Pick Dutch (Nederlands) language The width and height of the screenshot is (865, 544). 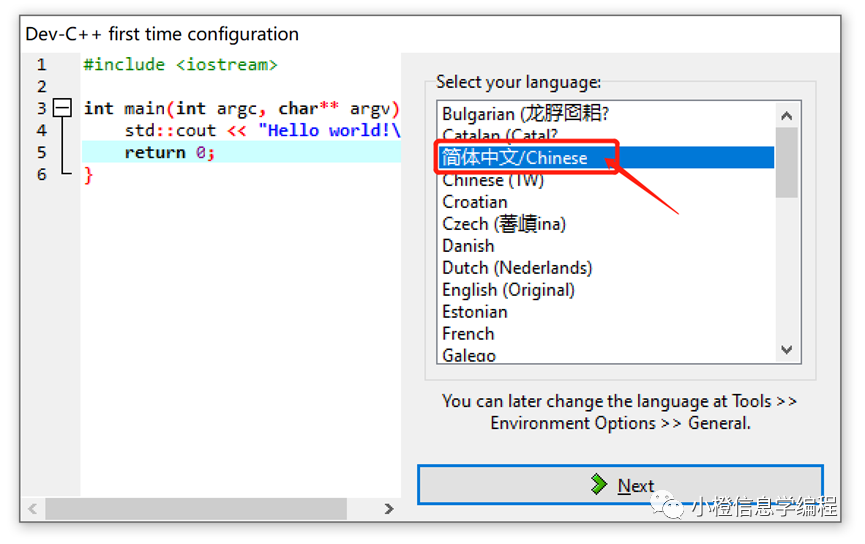click(606, 268)
